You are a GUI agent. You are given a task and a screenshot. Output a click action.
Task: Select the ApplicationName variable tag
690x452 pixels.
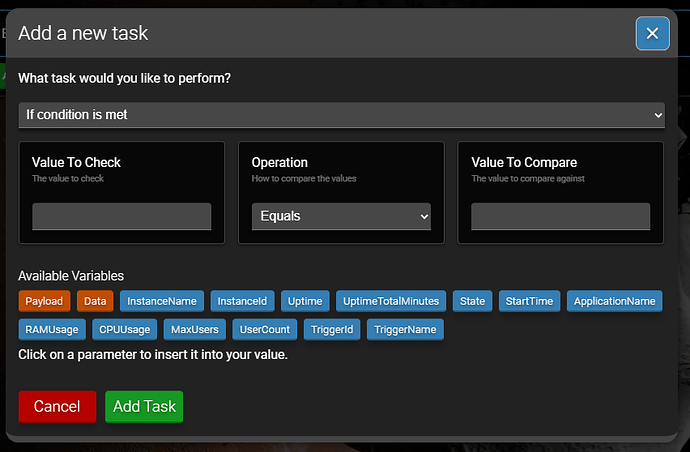point(615,301)
